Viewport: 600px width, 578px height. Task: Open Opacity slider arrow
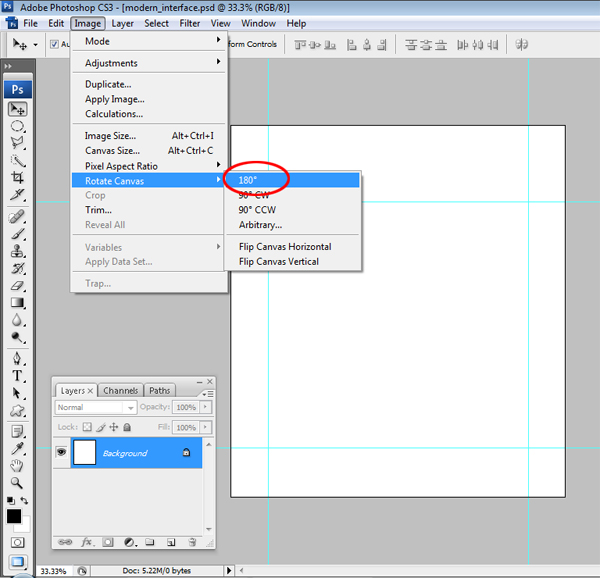[205, 407]
